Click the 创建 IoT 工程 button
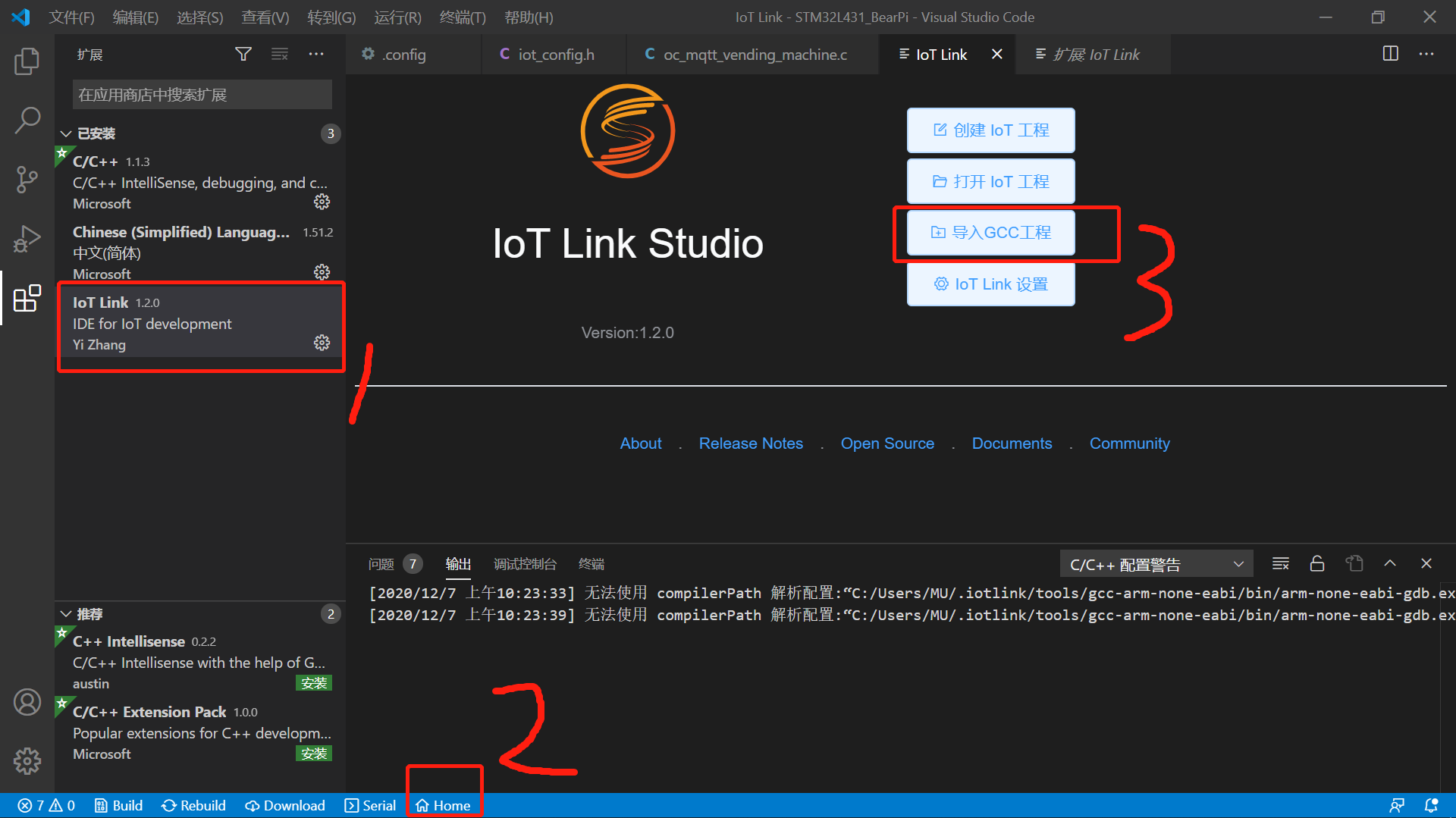1456x818 pixels. click(990, 130)
